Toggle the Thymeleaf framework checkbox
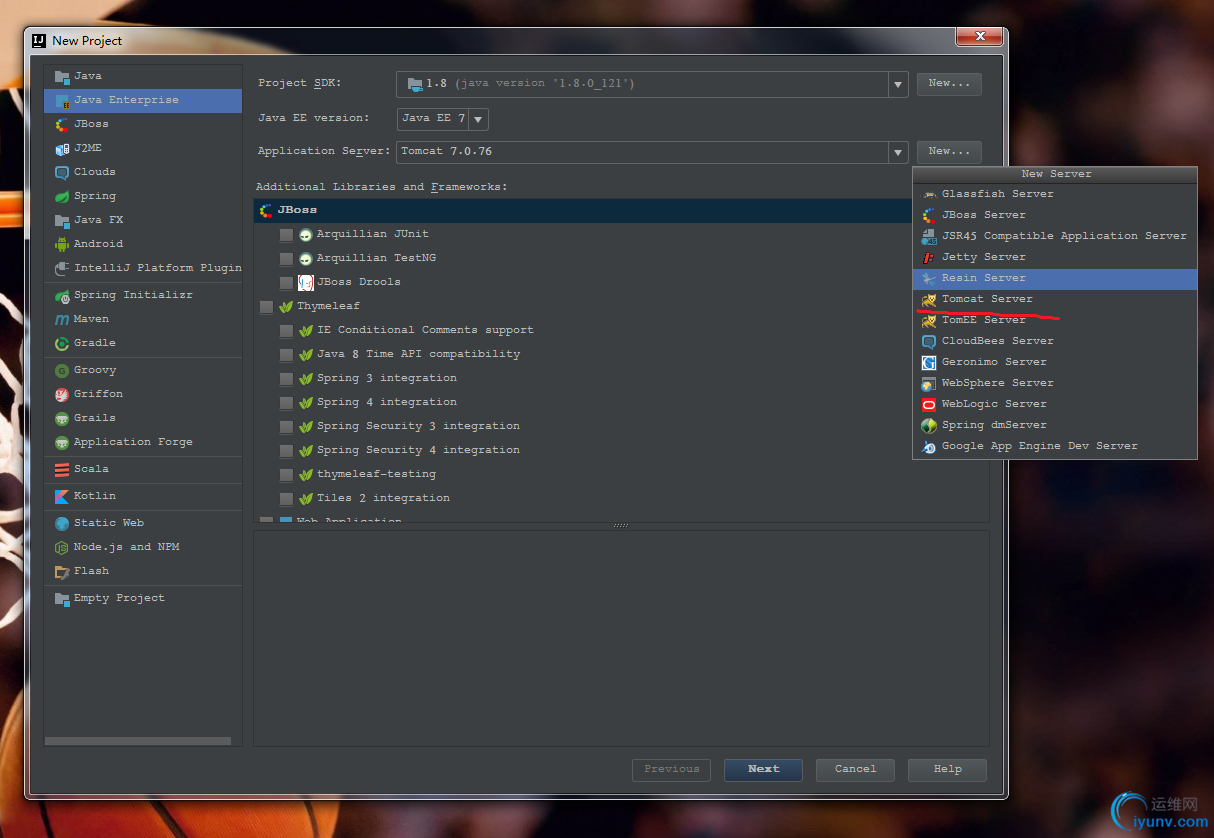This screenshot has height=838, width=1214. (266, 307)
